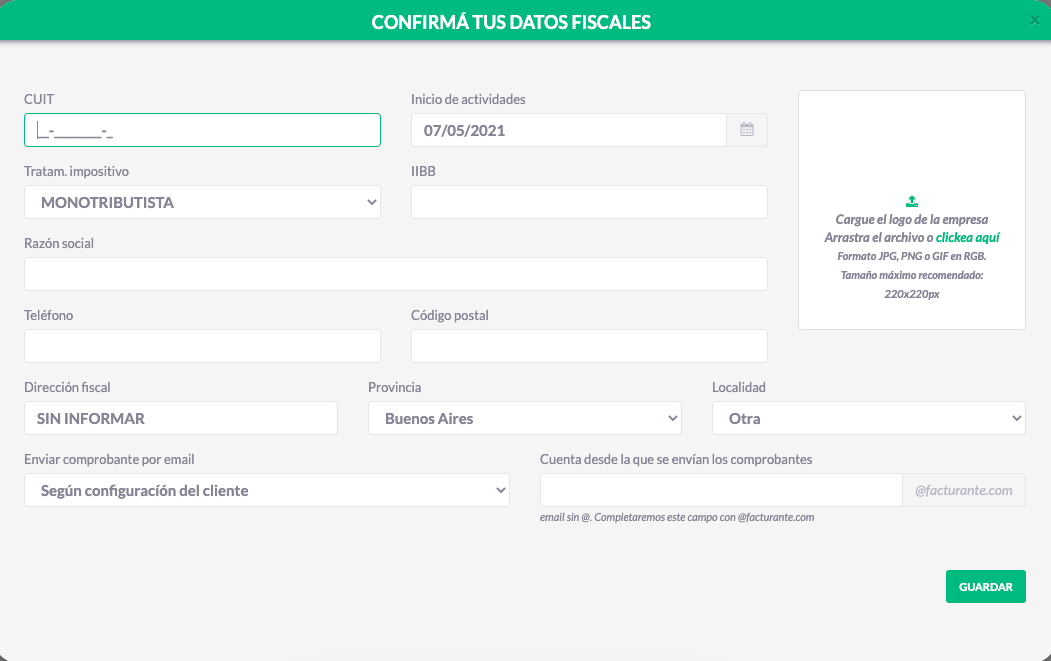Image resolution: width=1051 pixels, height=661 pixels.
Task: Focus the CUIT input field
Action: [x=202, y=130]
